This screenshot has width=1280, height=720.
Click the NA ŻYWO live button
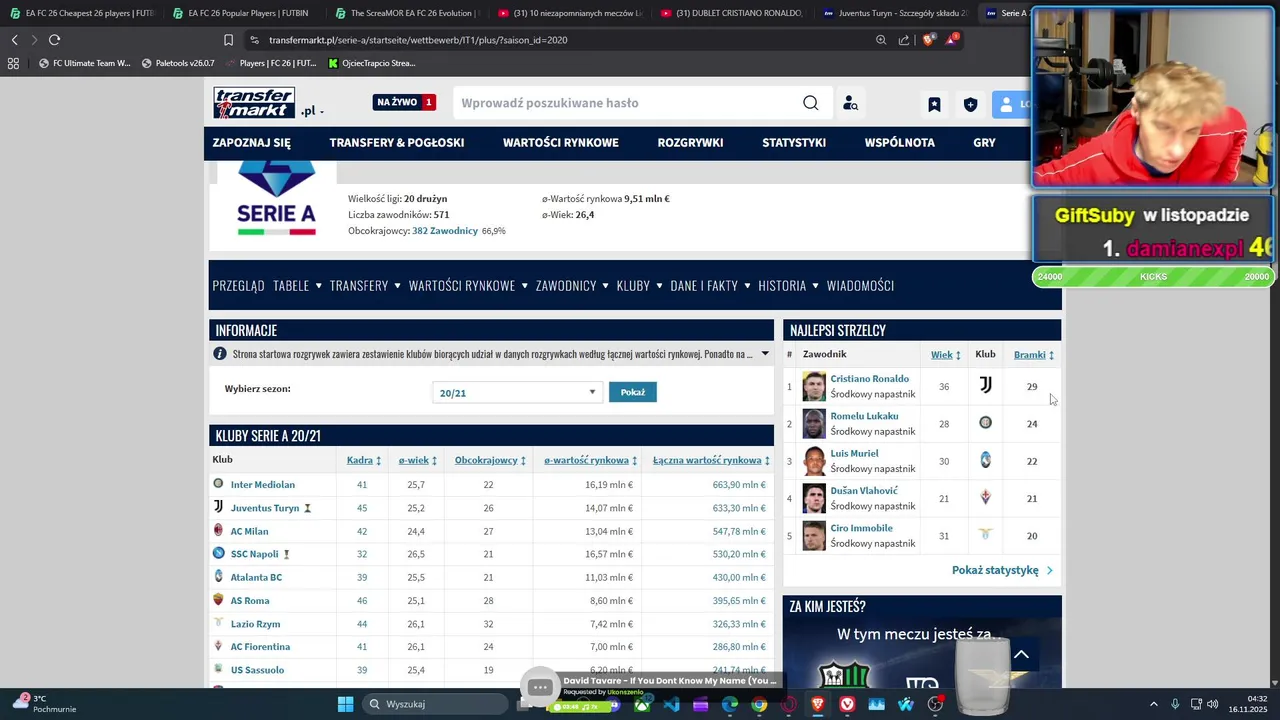(405, 102)
